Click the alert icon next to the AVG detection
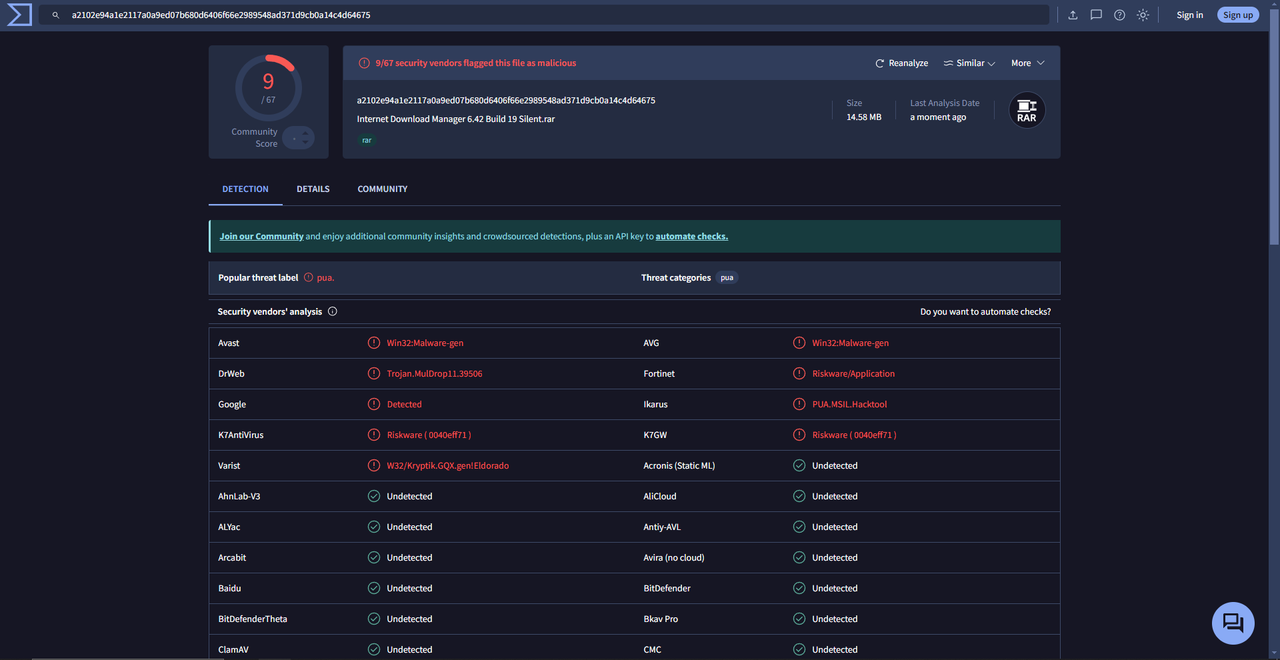 (x=799, y=343)
